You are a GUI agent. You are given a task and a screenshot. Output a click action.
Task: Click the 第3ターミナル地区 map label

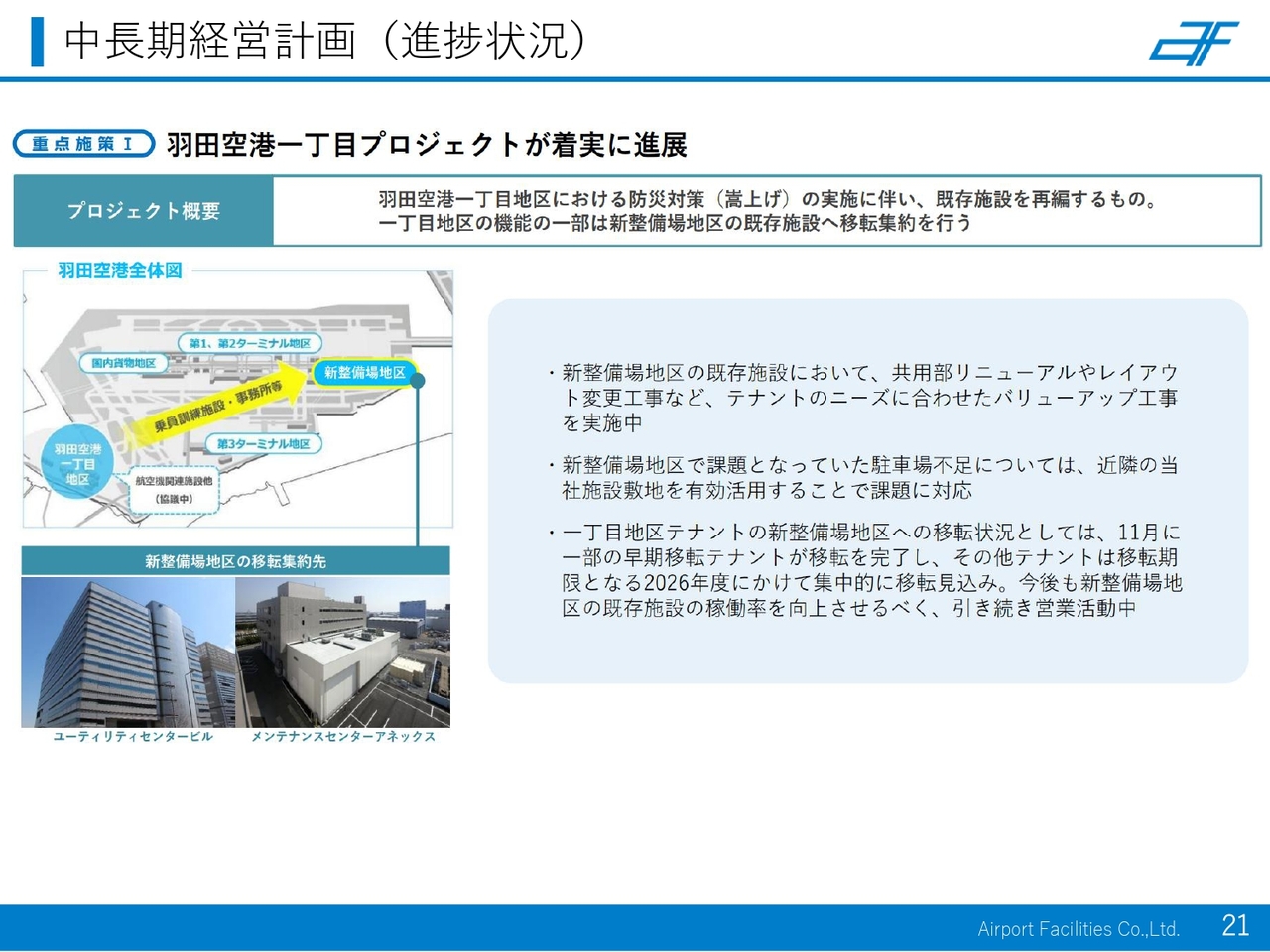(263, 443)
